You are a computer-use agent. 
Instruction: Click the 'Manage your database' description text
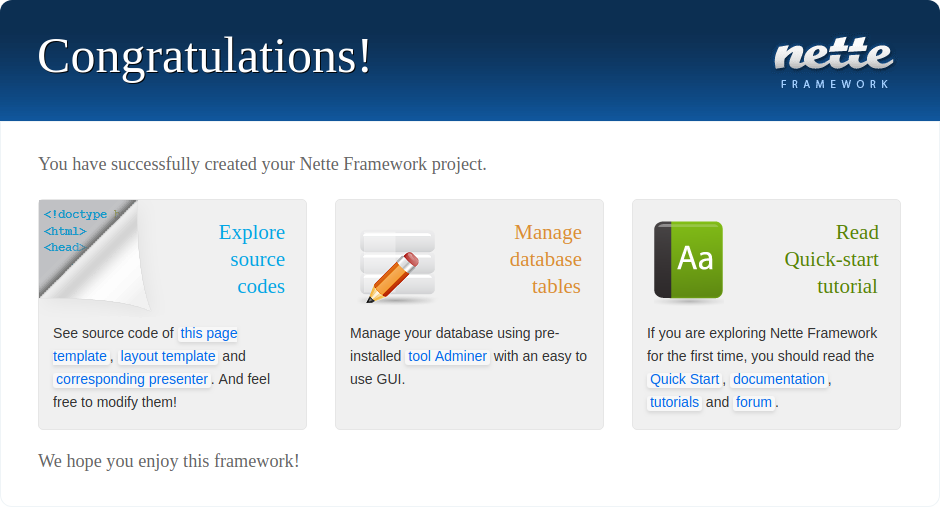pos(455,333)
